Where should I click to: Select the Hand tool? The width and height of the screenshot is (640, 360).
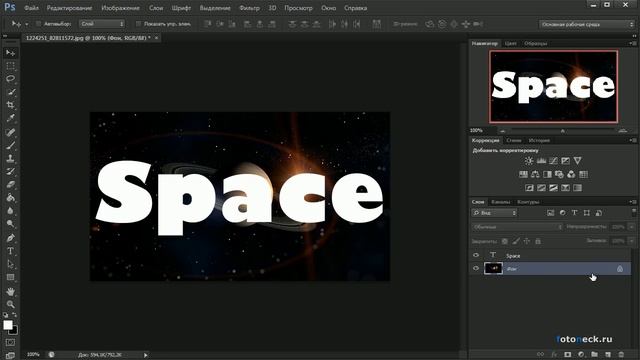pos(11,291)
